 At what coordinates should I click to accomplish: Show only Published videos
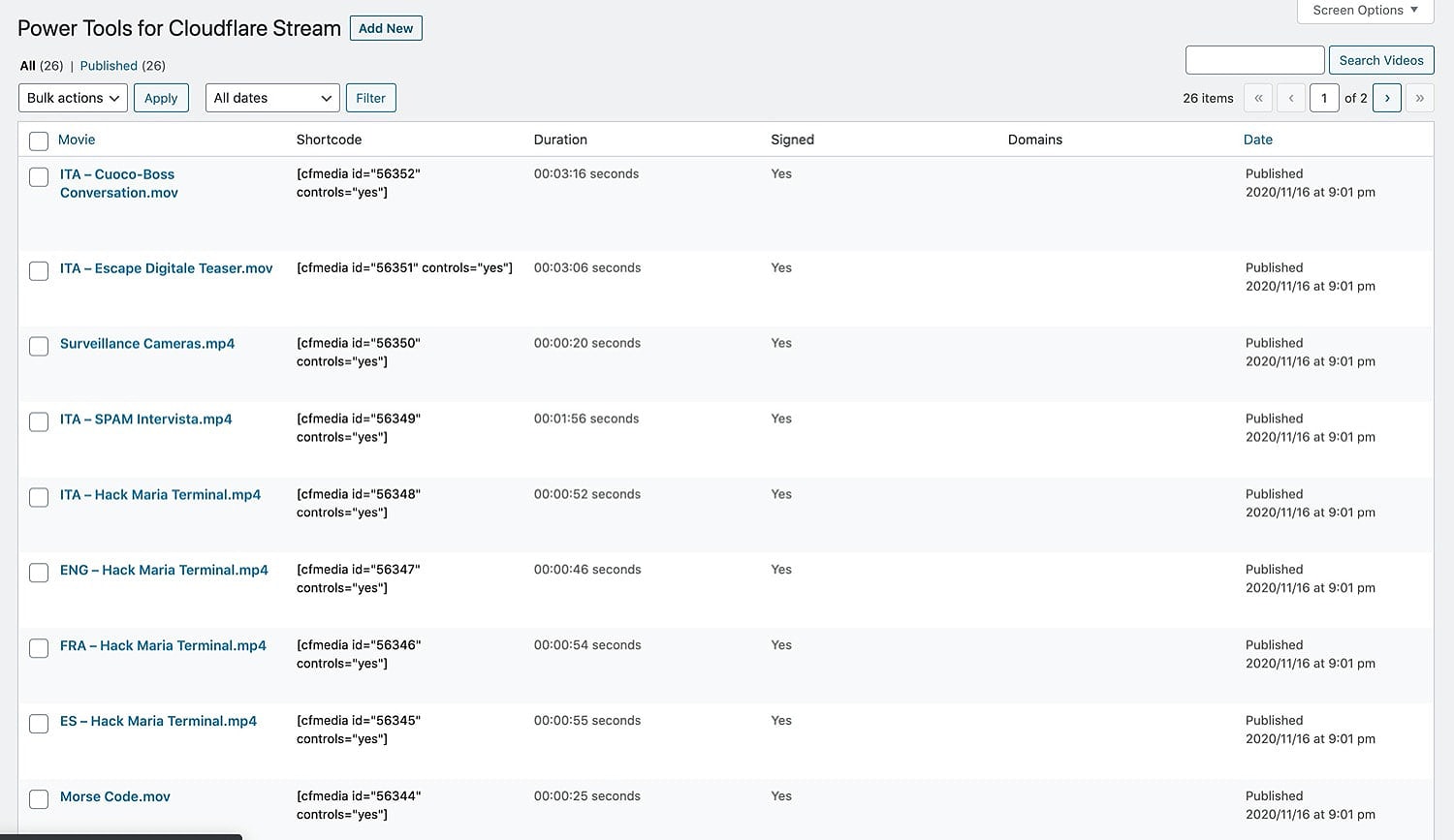point(109,66)
